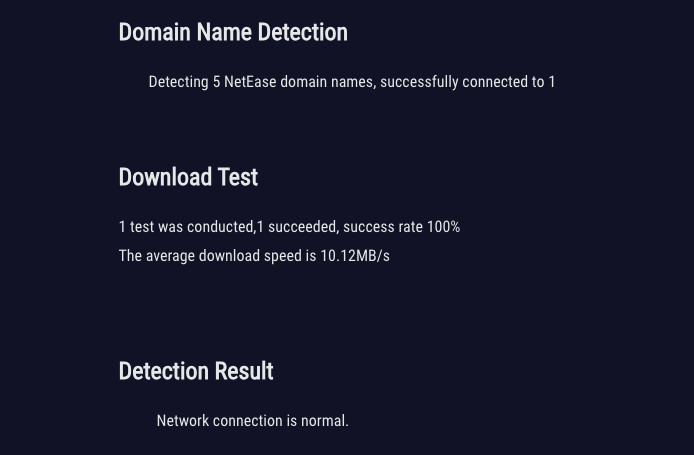Click the Download Test heading

pos(188,177)
